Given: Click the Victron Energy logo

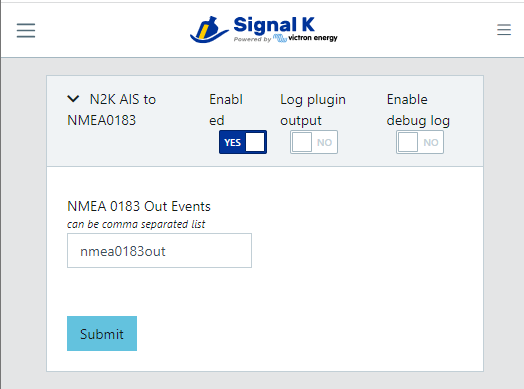Looking at the screenshot, I should (x=305, y=38).
